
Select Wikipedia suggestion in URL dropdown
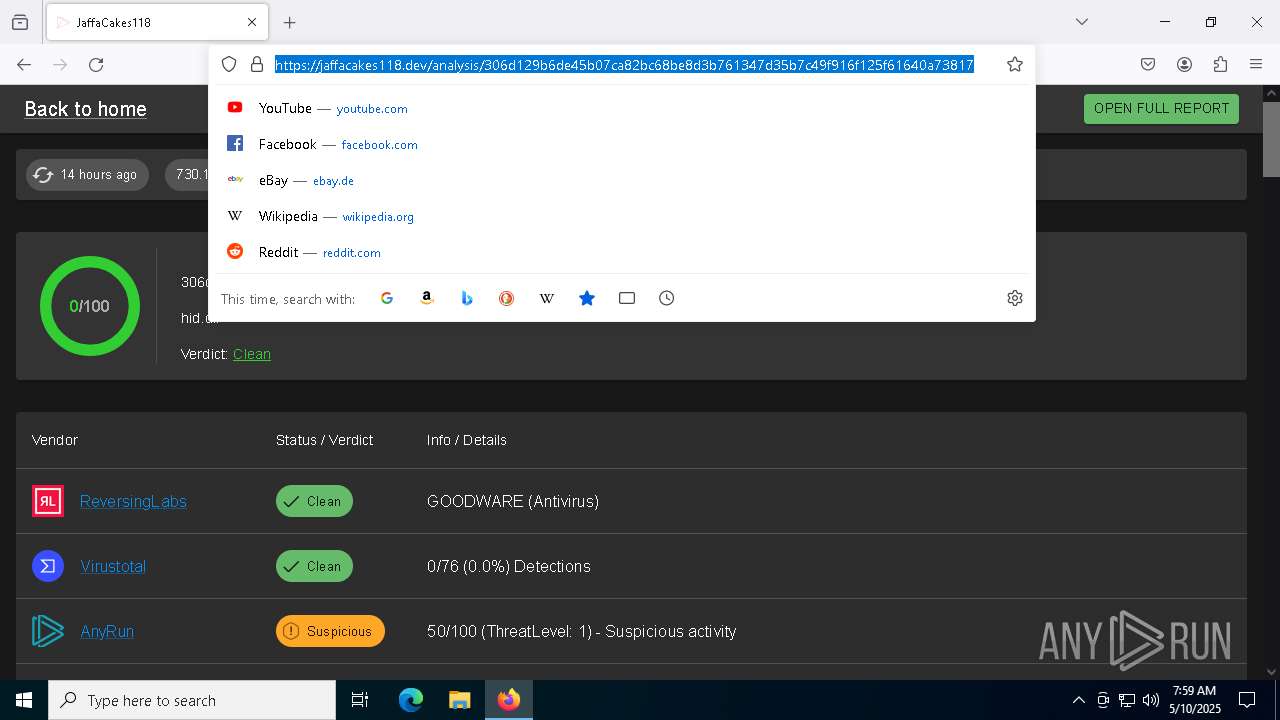click(x=622, y=216)
